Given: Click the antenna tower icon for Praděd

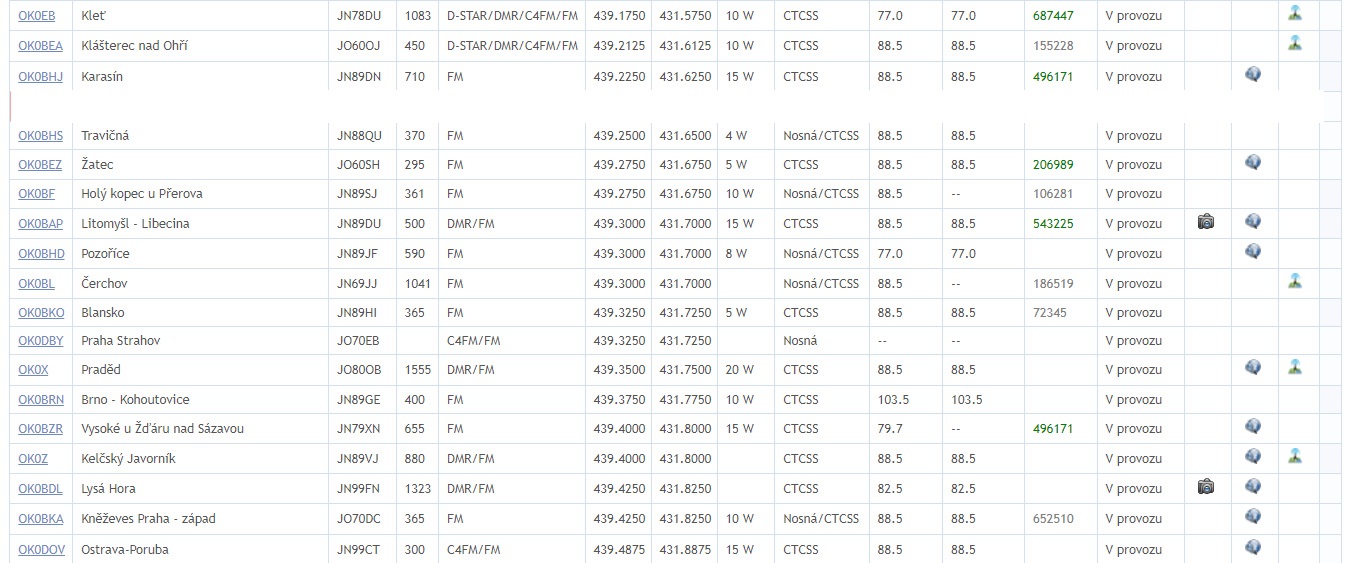Looking at the screenshot, I should [1295, 368].
